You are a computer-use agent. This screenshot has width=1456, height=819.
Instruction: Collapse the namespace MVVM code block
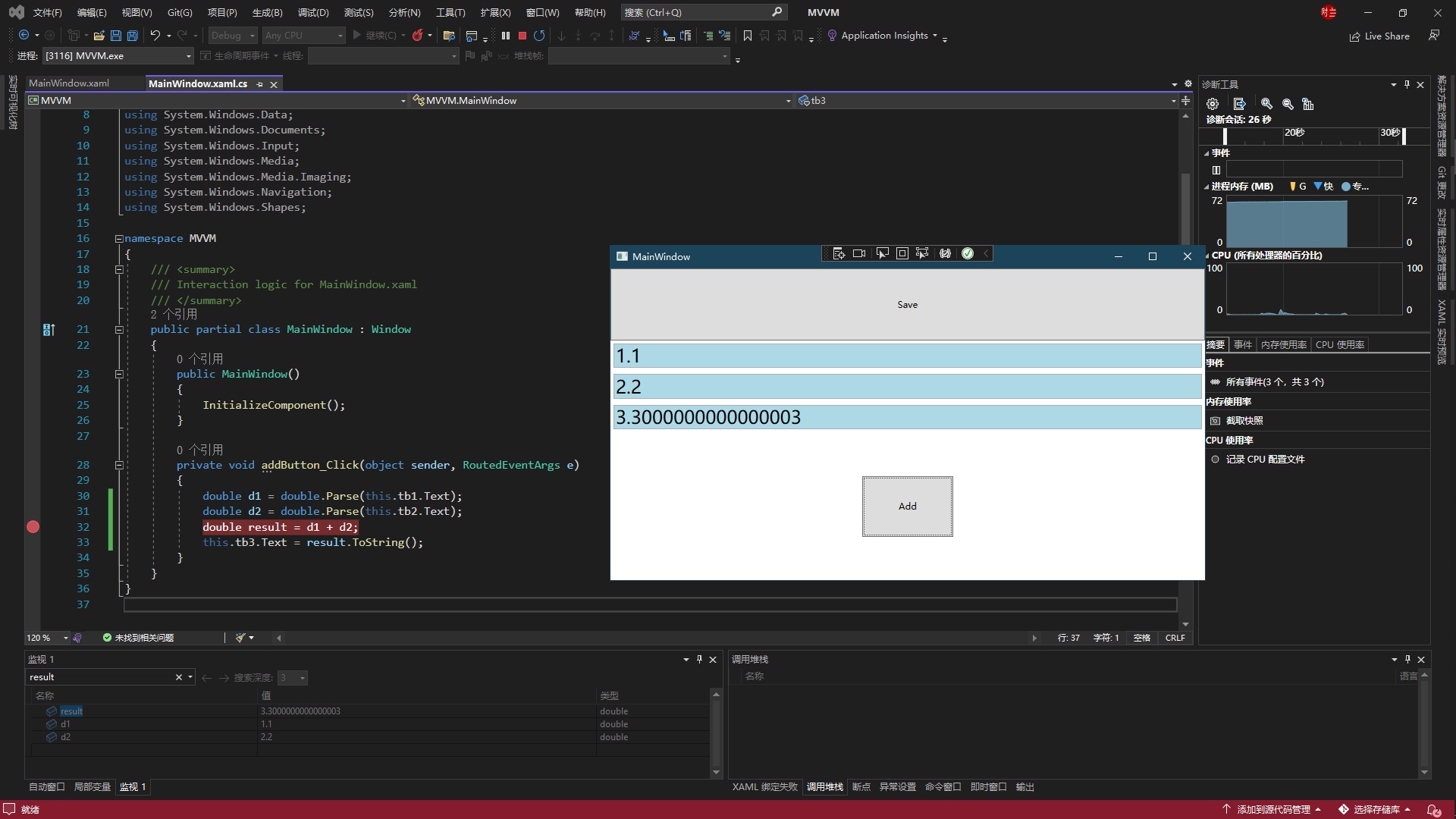119,239
